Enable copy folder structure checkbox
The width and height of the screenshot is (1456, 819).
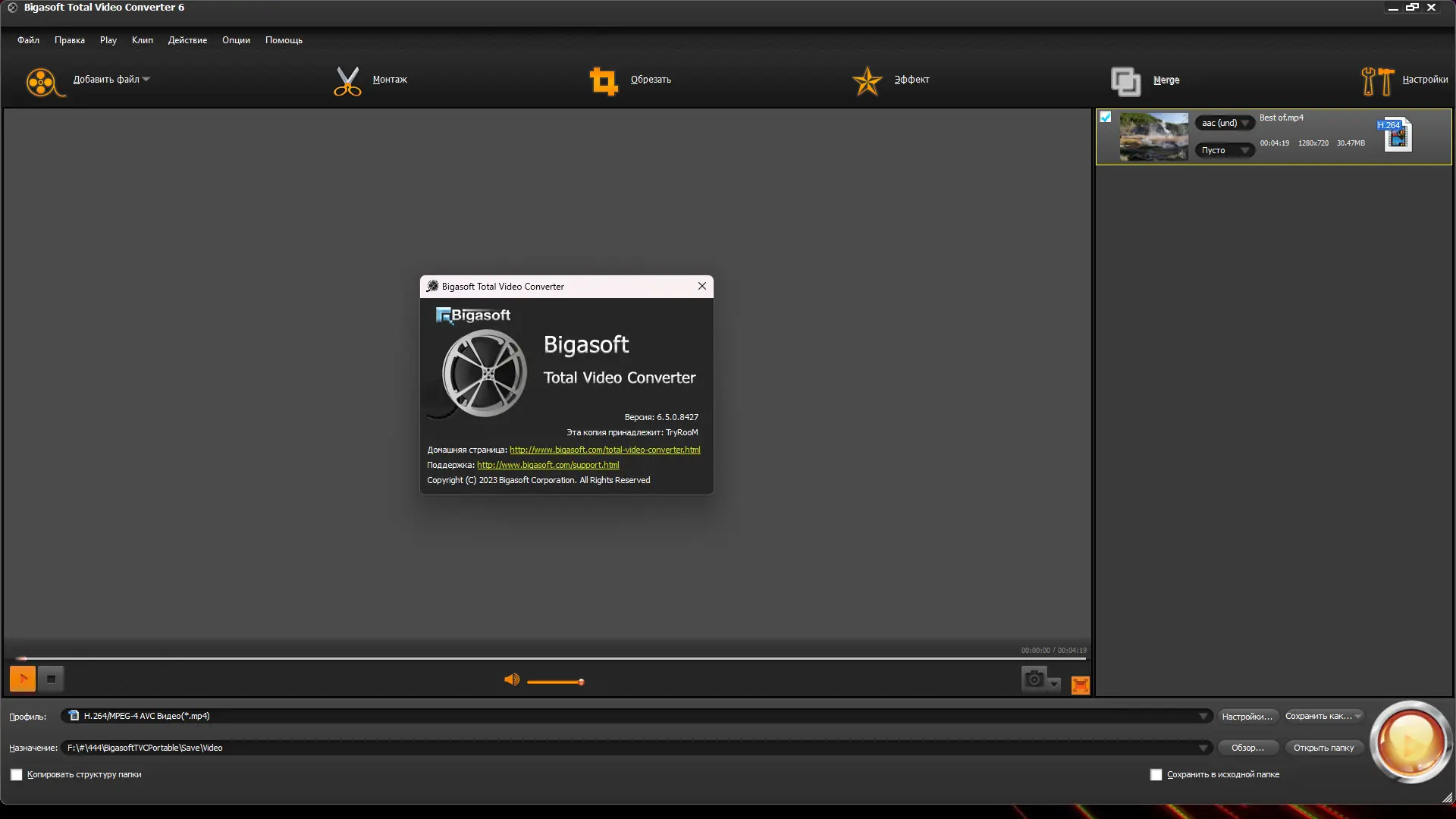click(x=17, y=774)
